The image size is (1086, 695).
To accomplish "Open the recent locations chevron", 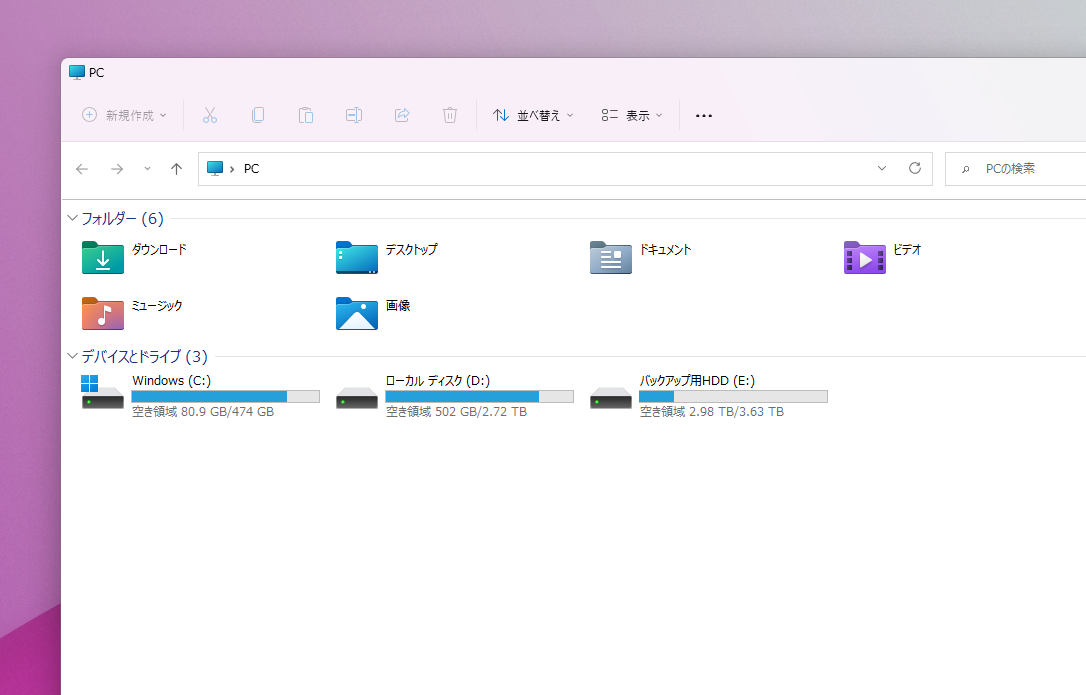I will coord(148,168).
